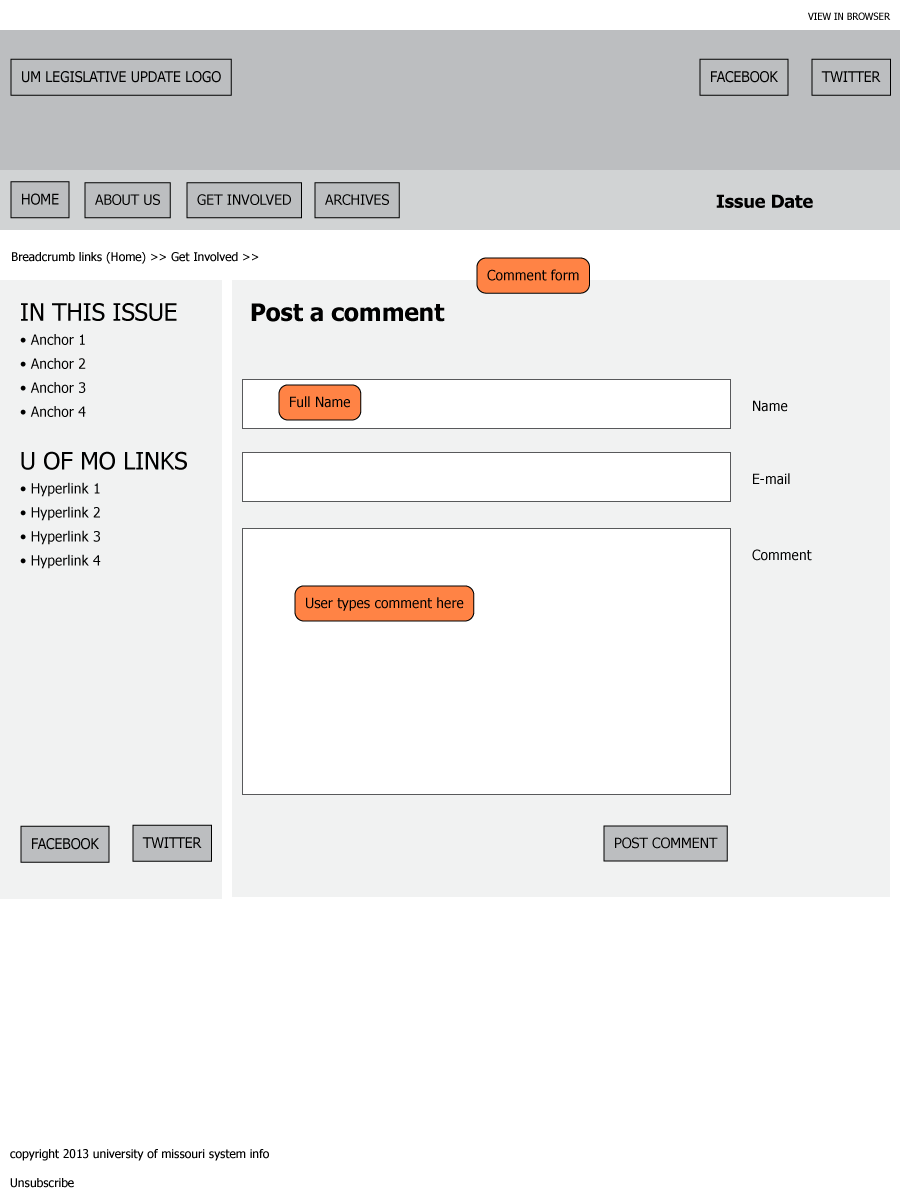Click the UM Legislative Update logo
This screenshot has width=900, height=1200.
click(121, 77)
